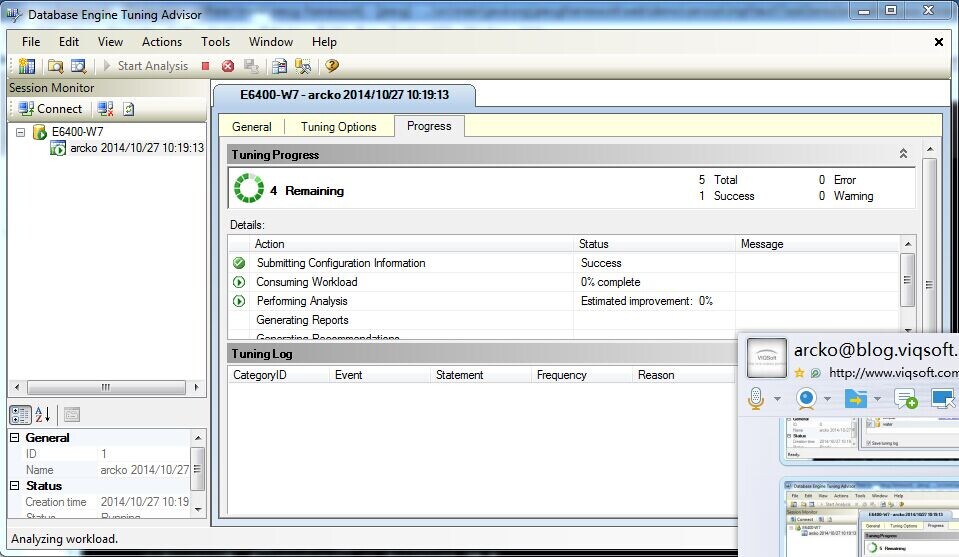This screenshot has height=557, width=959.
Task: Stop analysis with the red square icon
Action: pos(206,65)
